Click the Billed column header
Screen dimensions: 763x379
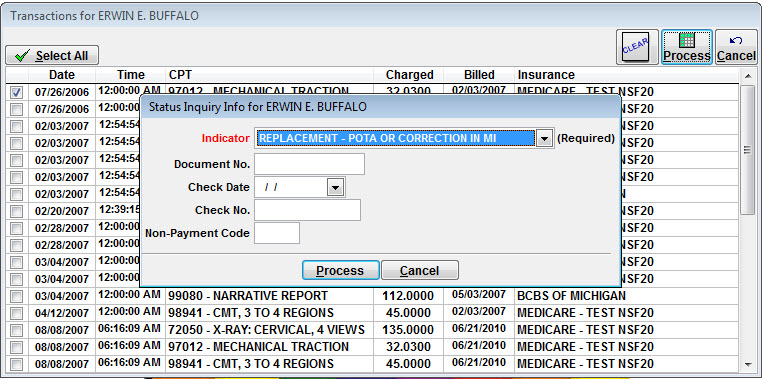pyautogui.click(x=479, y=75)
